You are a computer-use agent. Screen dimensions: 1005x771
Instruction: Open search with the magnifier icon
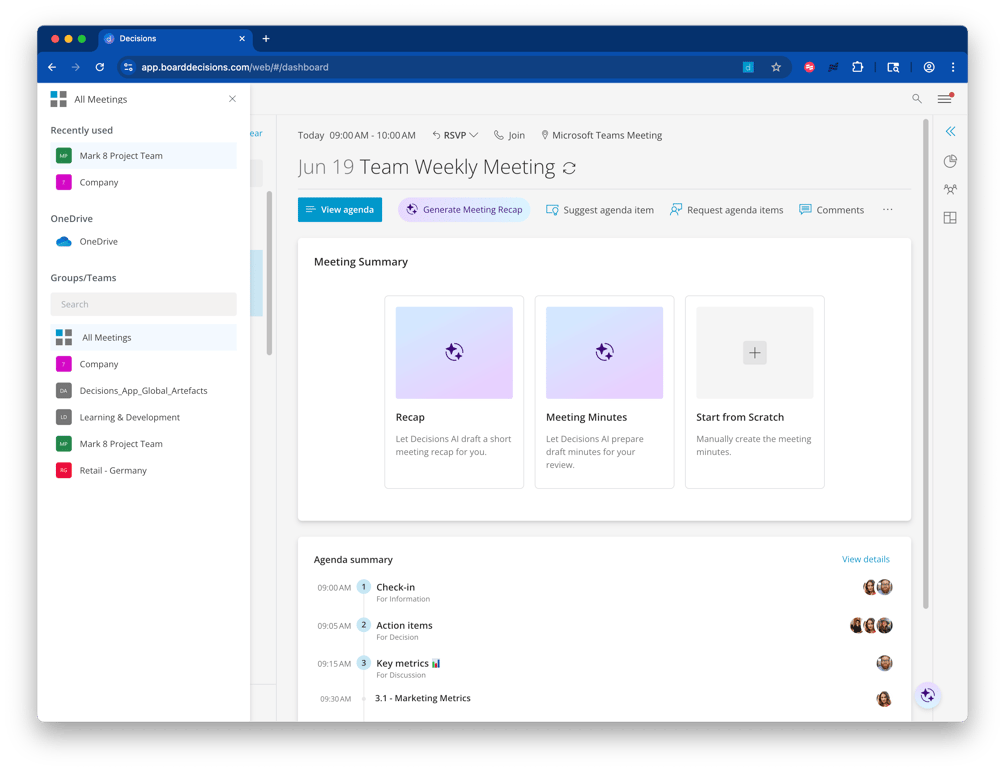tap(917, 98)
